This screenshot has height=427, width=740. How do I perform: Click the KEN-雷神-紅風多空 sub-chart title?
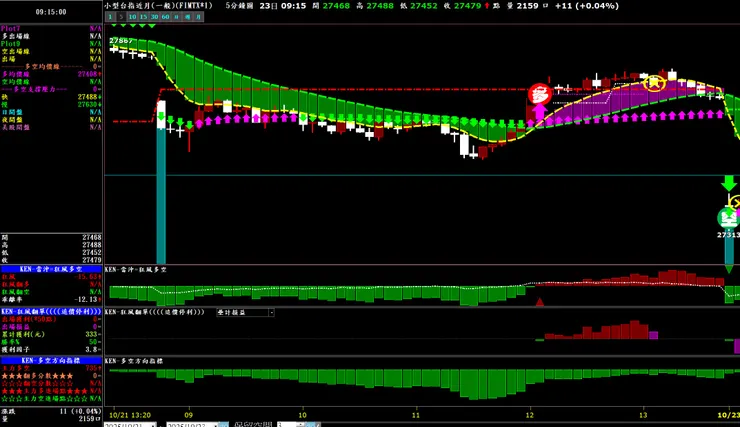click(x=135, y=269)
